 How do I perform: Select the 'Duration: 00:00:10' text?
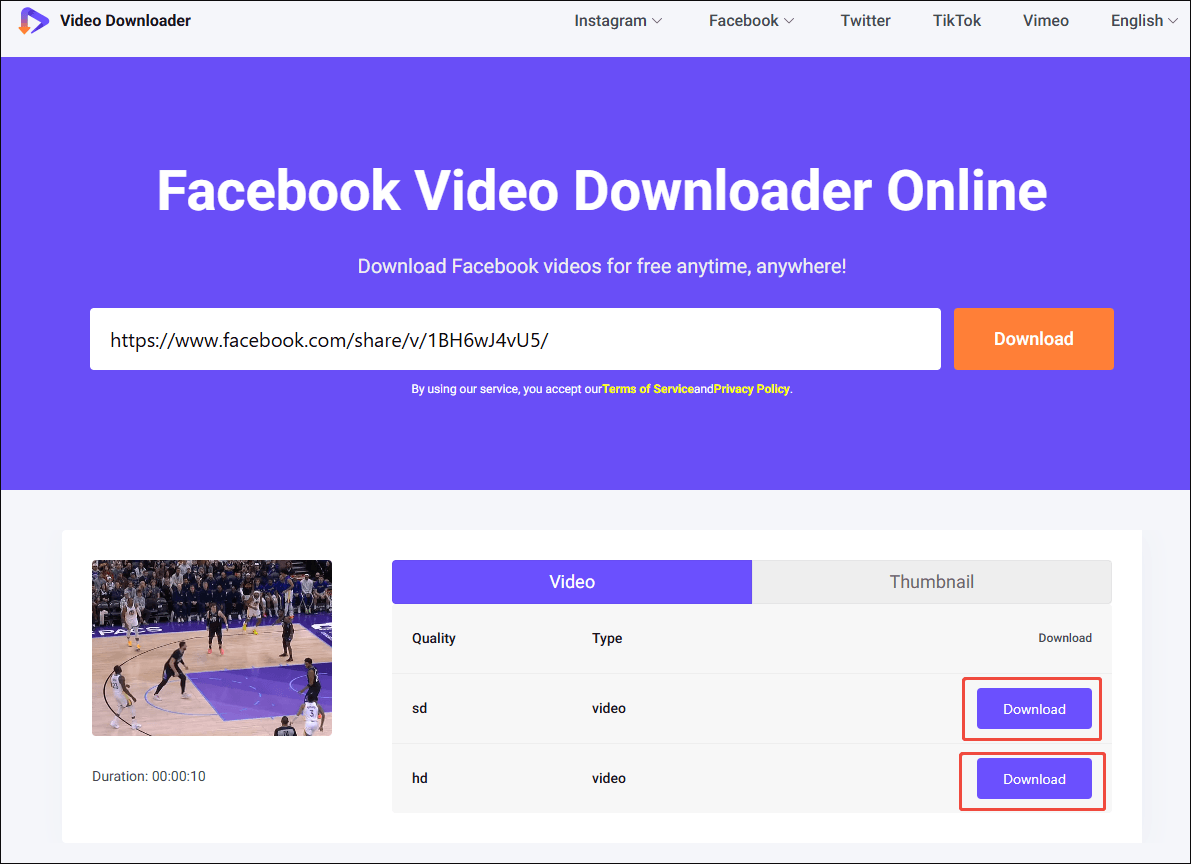click(x=149, y=777)
